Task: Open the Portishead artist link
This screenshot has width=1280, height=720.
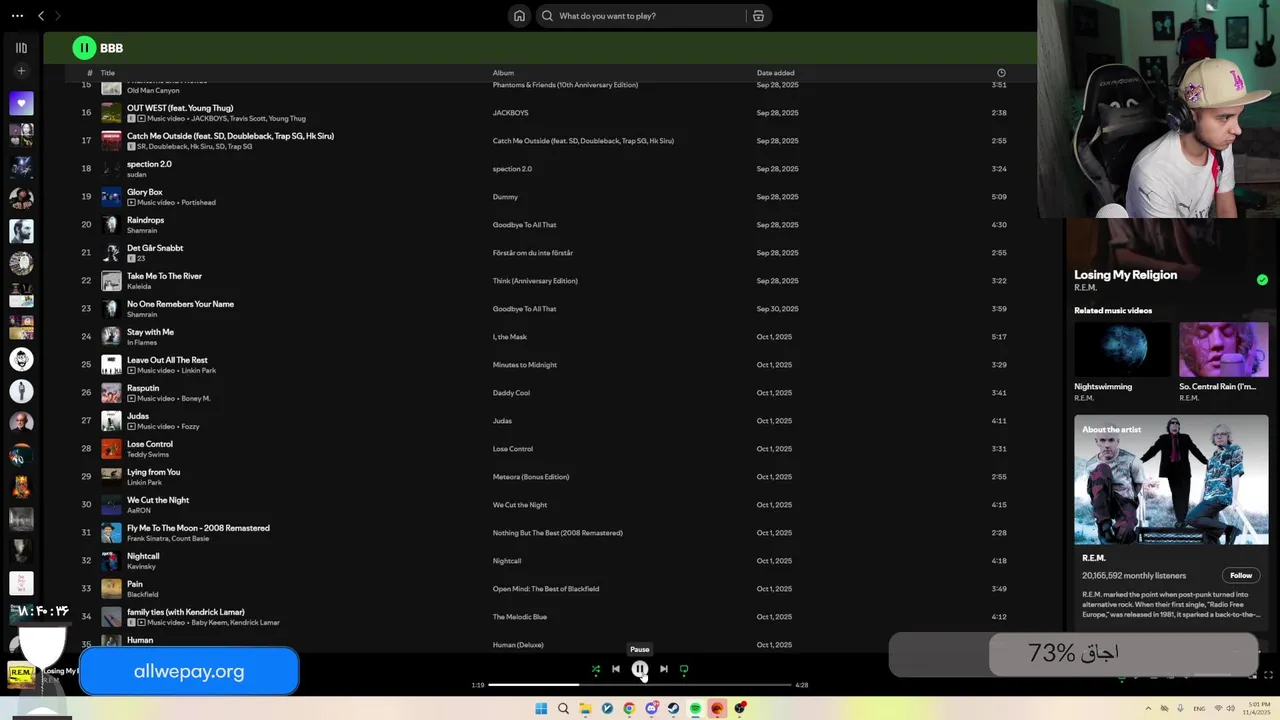Action: point(198,203)
